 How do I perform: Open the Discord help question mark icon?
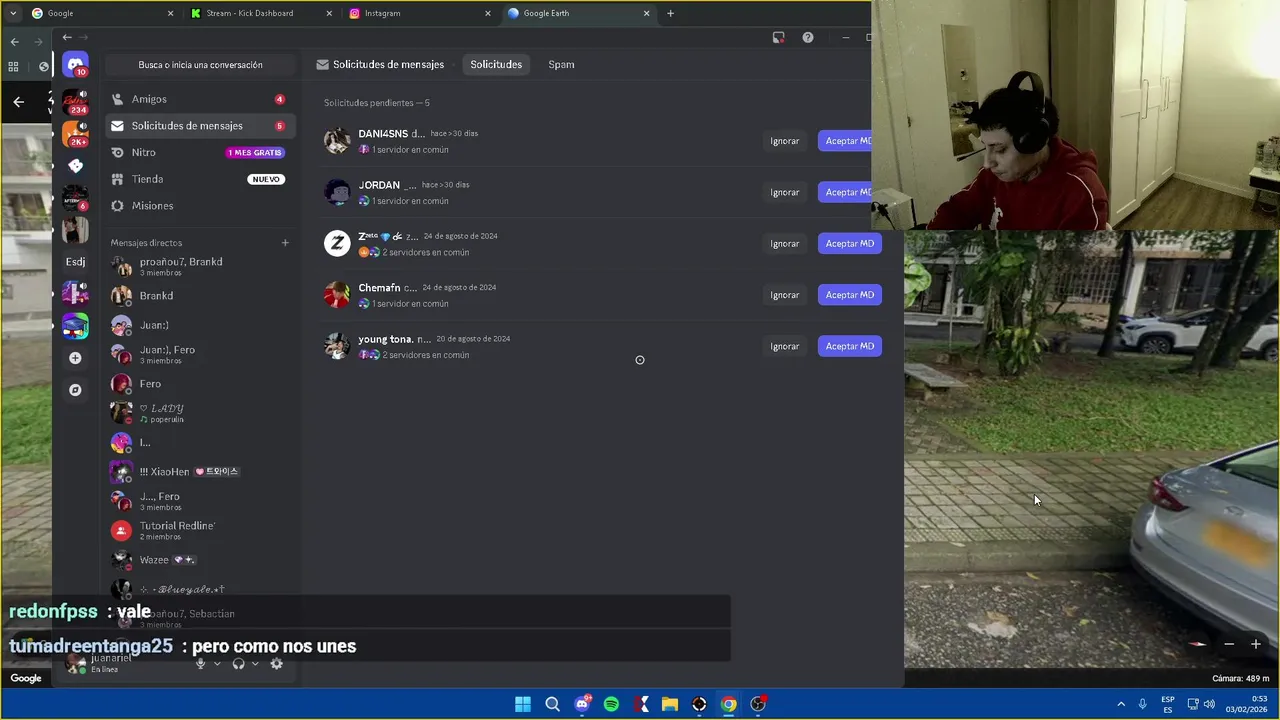pos(808,38)
